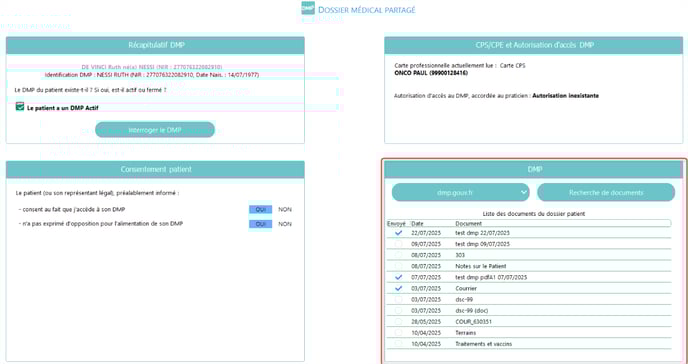Toggle Envoyé checkbox for Notes sur le Patient
This screenshot has height=364, width=688.
pos(398,266)
